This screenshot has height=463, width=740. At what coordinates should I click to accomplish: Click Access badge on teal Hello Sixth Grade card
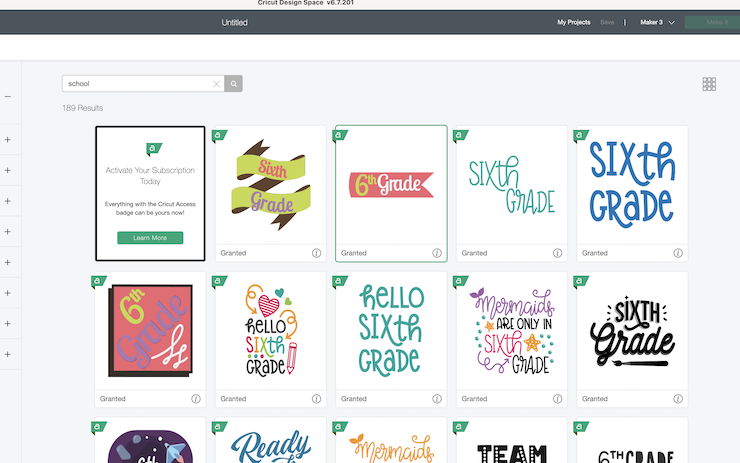pos(340,282)
